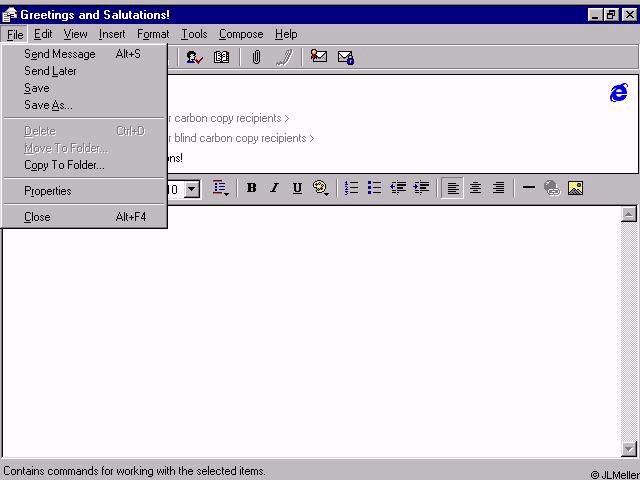Click the Insert Signature pen icon
Viewport: 640px width, 480px height.
click(284, 57)
